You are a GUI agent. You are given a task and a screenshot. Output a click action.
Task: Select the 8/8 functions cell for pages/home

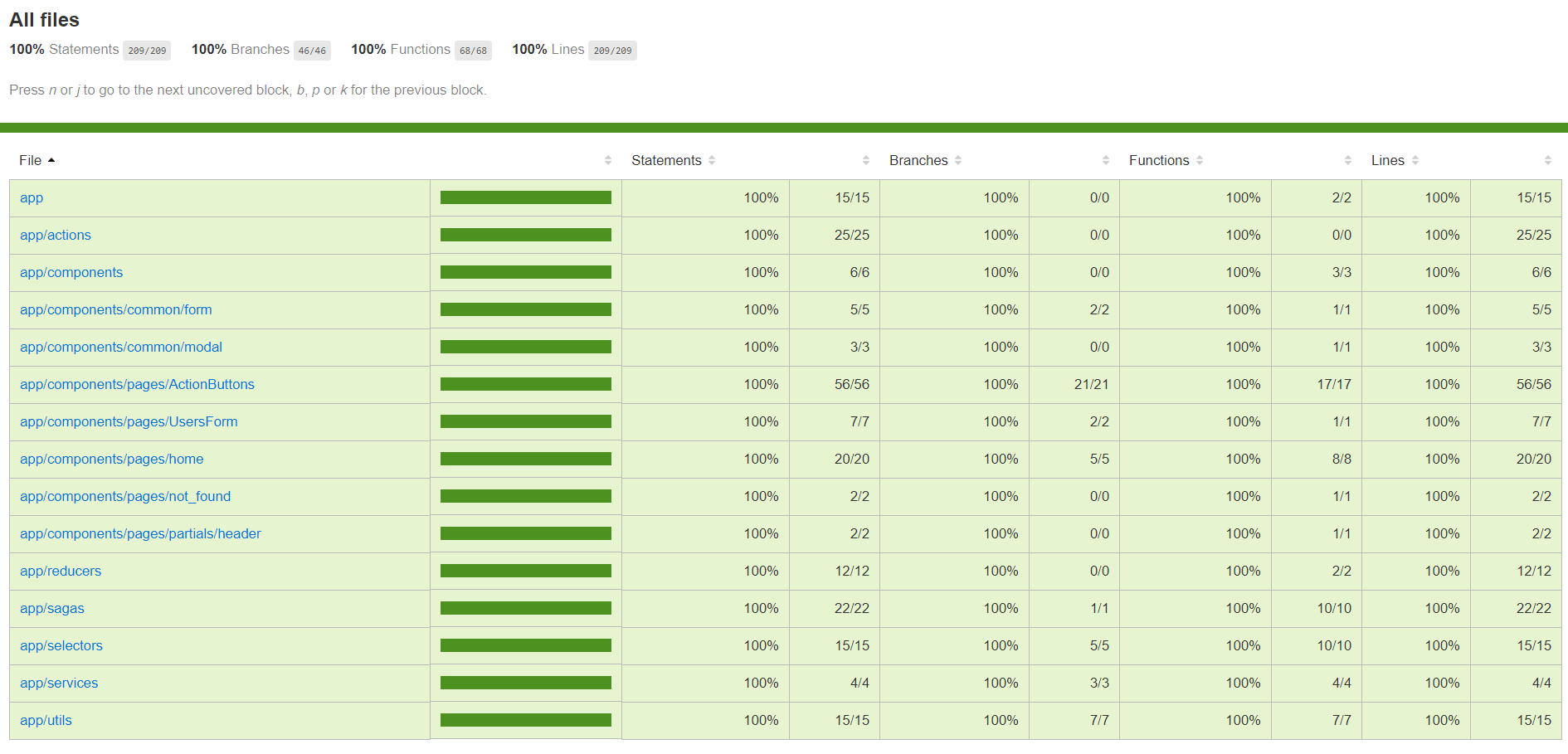coord(1317,460)
